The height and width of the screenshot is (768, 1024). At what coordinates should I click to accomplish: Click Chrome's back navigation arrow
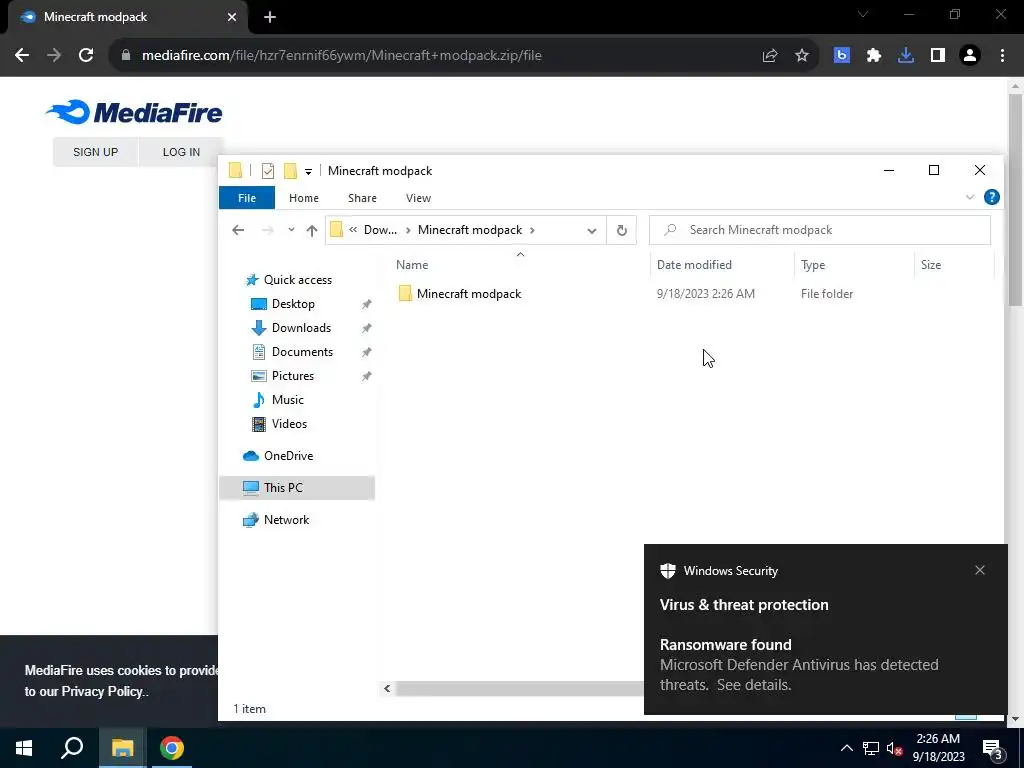pyautogui.click(x=22, y=56)
